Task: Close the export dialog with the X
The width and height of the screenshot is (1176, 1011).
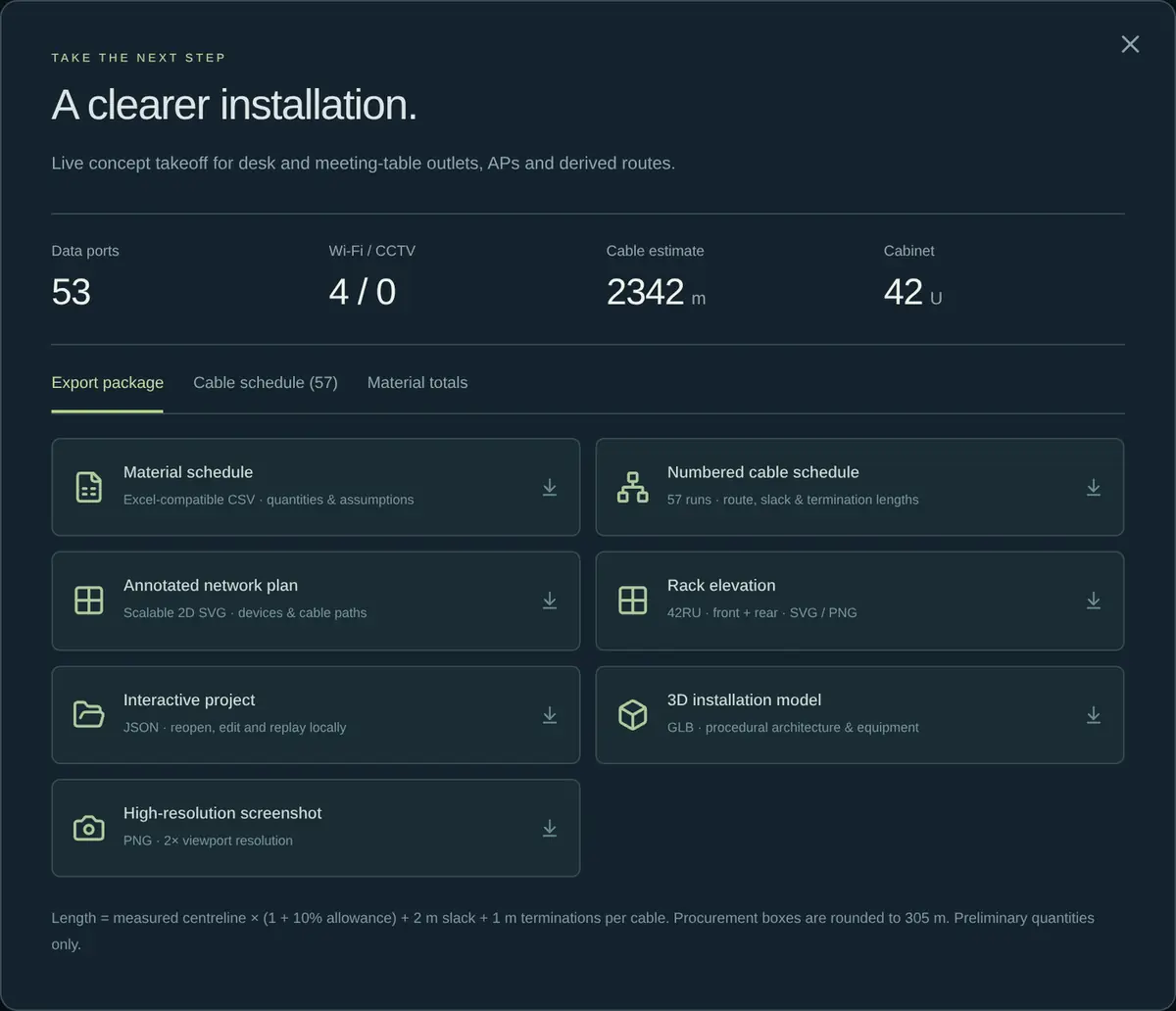Action: pyautogui.click(x=1130, y=44)
